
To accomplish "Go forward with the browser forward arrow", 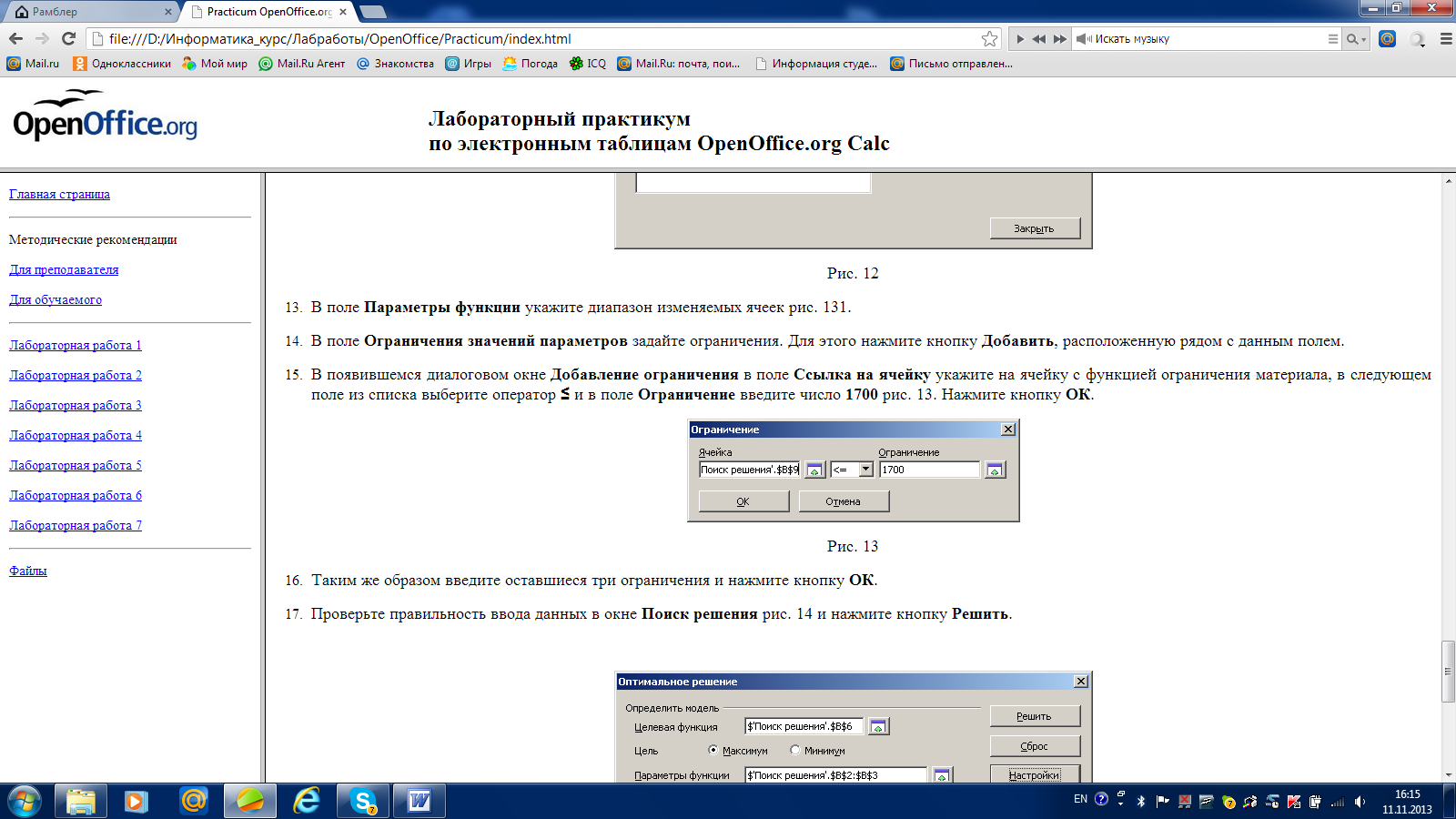I will tap(42, 38).
